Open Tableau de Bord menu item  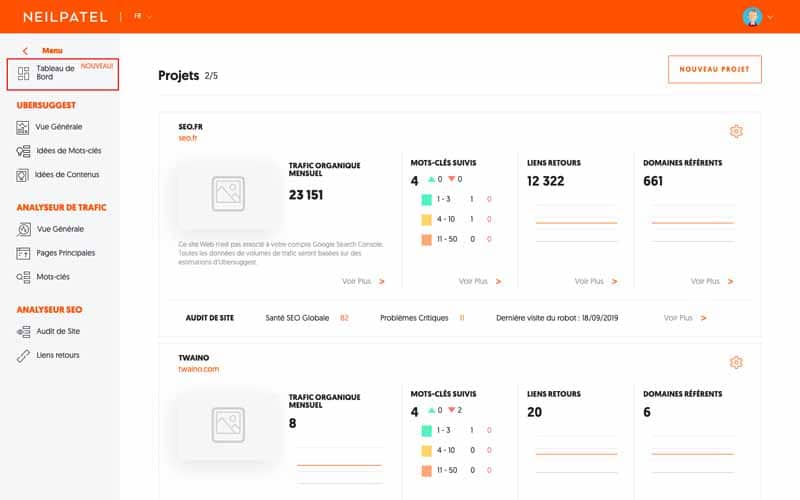pos(63,74)
